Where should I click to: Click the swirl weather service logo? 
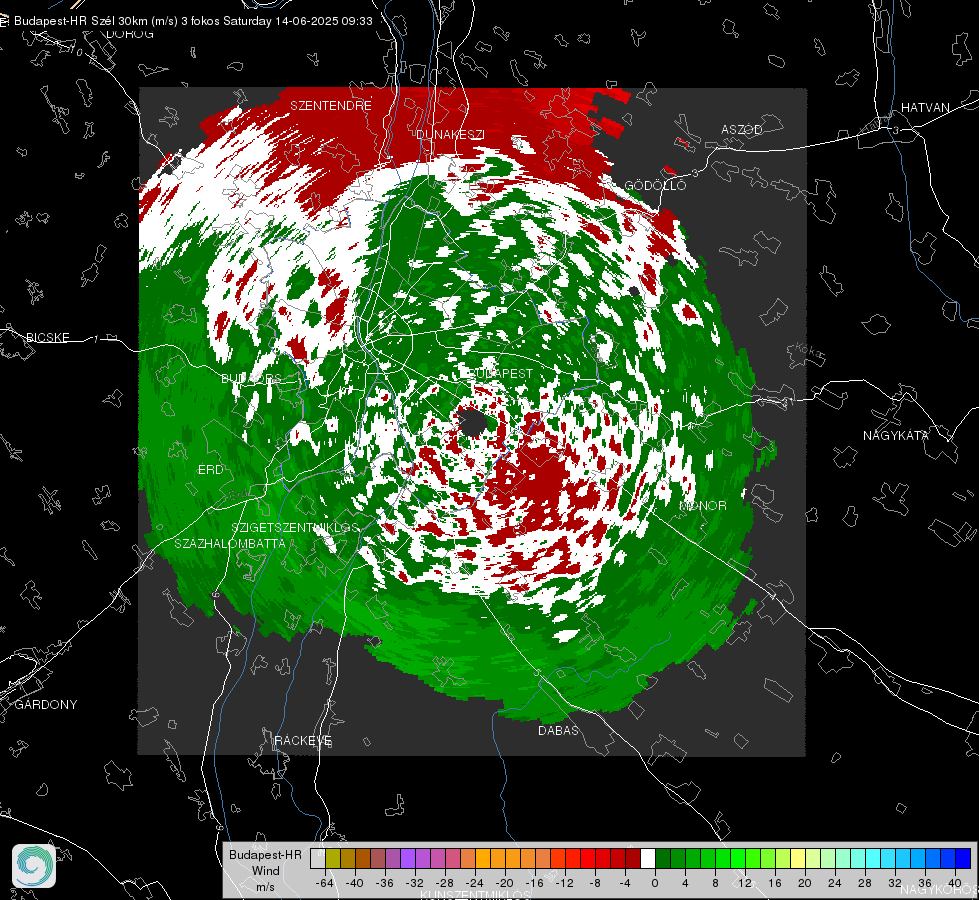34,866
